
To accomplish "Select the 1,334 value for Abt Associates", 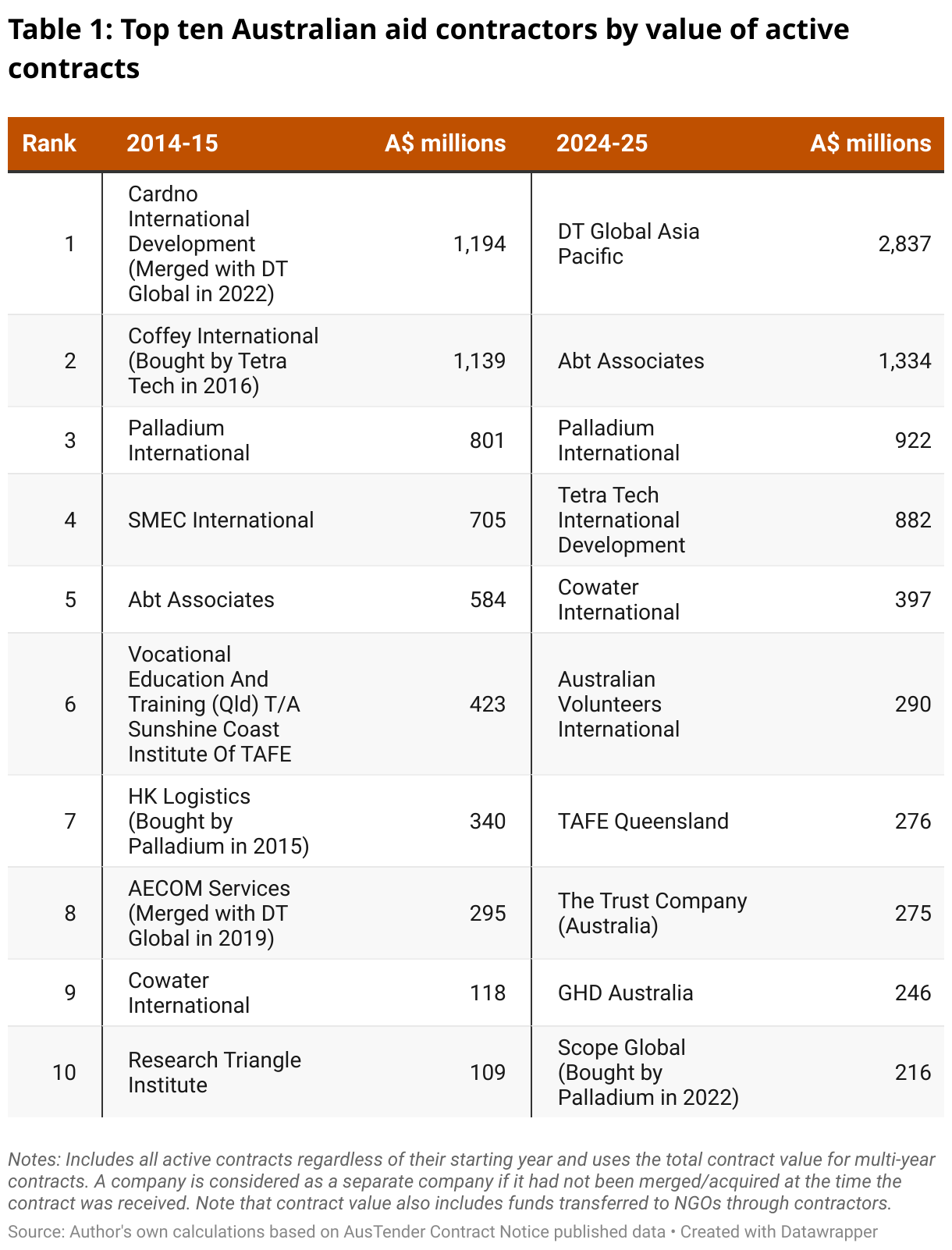I will point(904,360).
